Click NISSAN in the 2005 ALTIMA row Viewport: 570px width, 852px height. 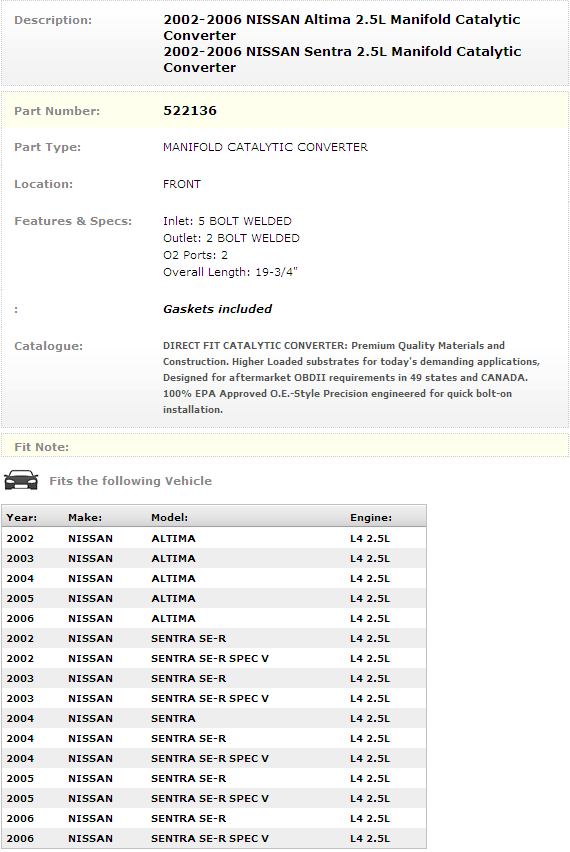click(x=90, y=599)
